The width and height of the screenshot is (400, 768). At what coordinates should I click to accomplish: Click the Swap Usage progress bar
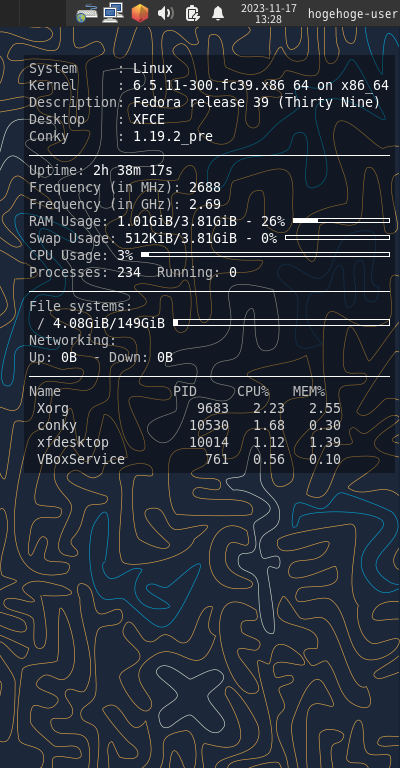point(337,238)
